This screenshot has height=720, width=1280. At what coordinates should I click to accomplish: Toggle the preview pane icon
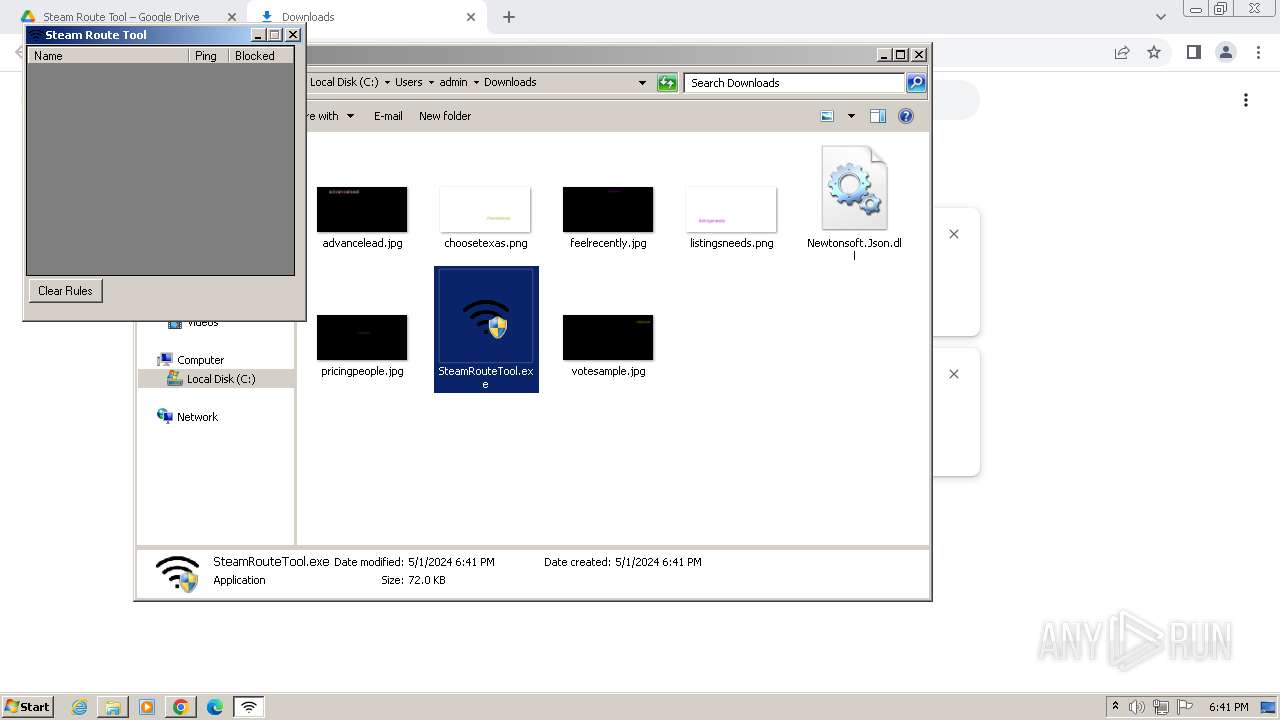click(878, 116)
